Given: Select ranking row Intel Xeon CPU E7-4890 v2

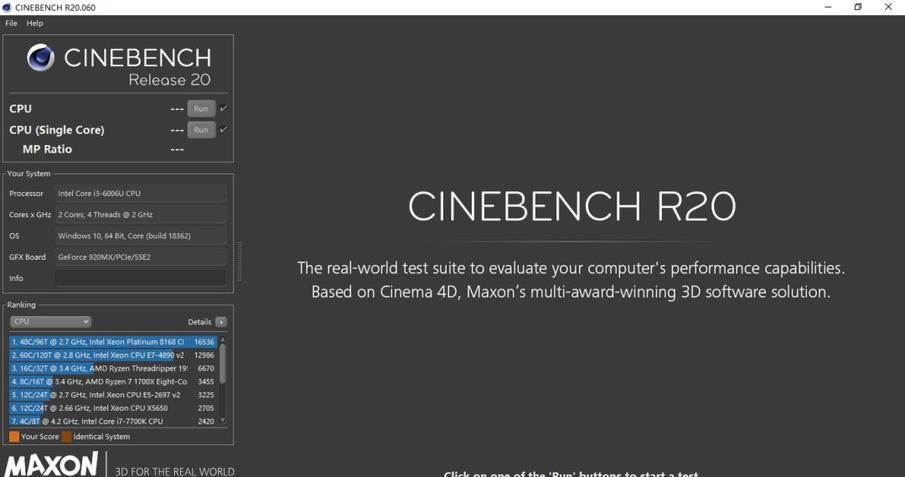Looking at the screenshot, I should 113,355.
